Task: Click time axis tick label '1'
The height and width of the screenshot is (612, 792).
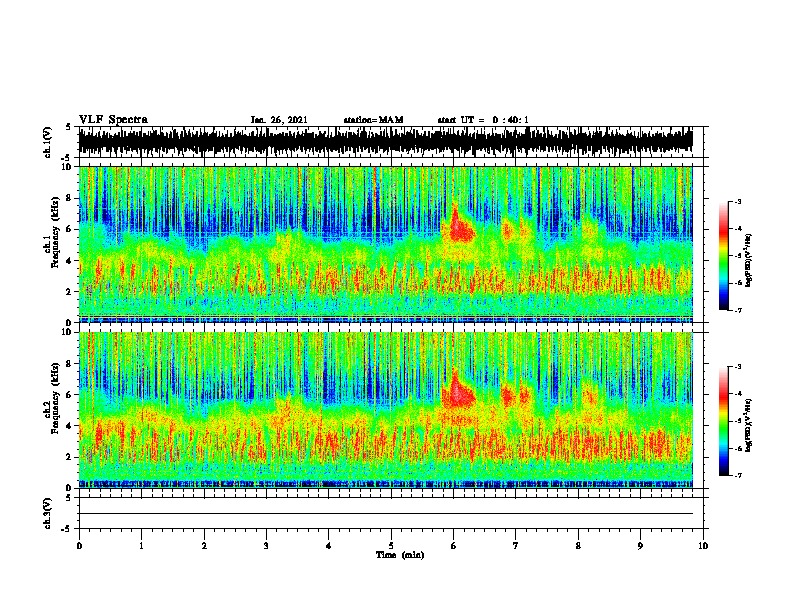Action: [141, 546]
